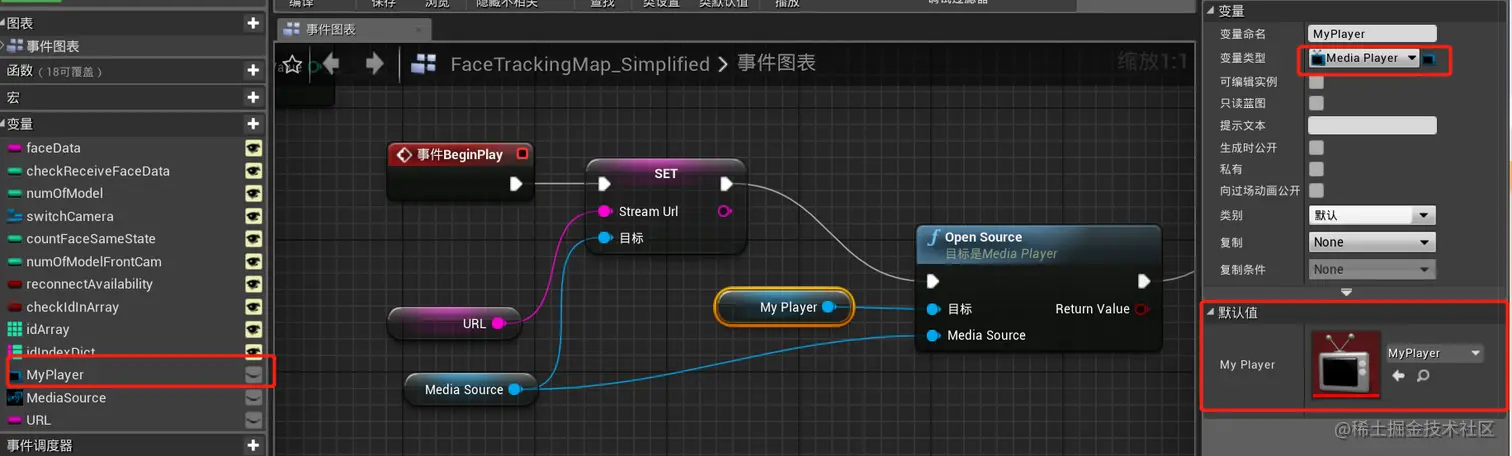The height and width of the screenshot is (456, 1512).
Task: Click the faceData variable type pill icon
Action: 14,148
